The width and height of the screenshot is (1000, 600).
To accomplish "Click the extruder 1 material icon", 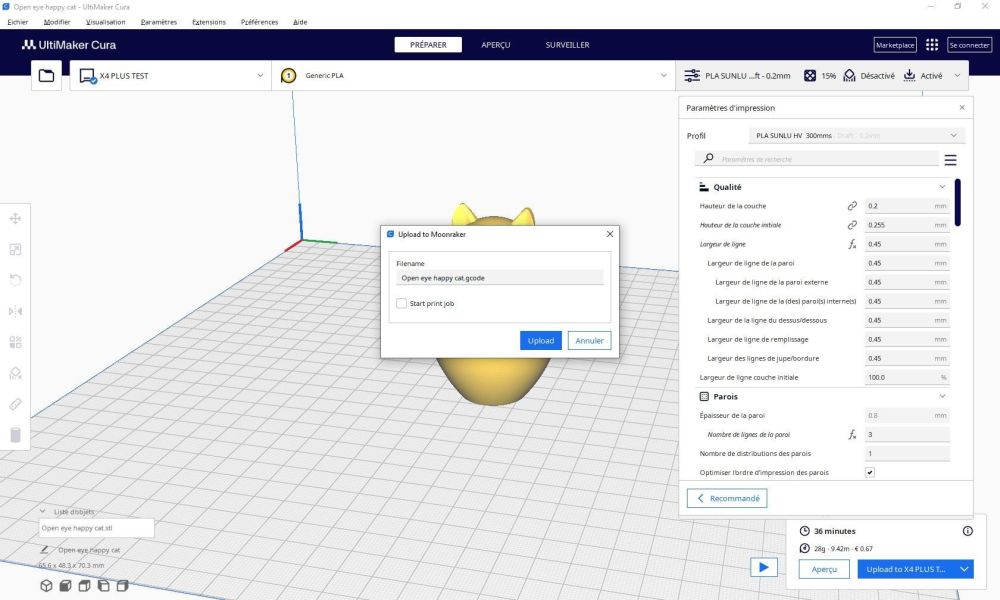I will (288, 76).
